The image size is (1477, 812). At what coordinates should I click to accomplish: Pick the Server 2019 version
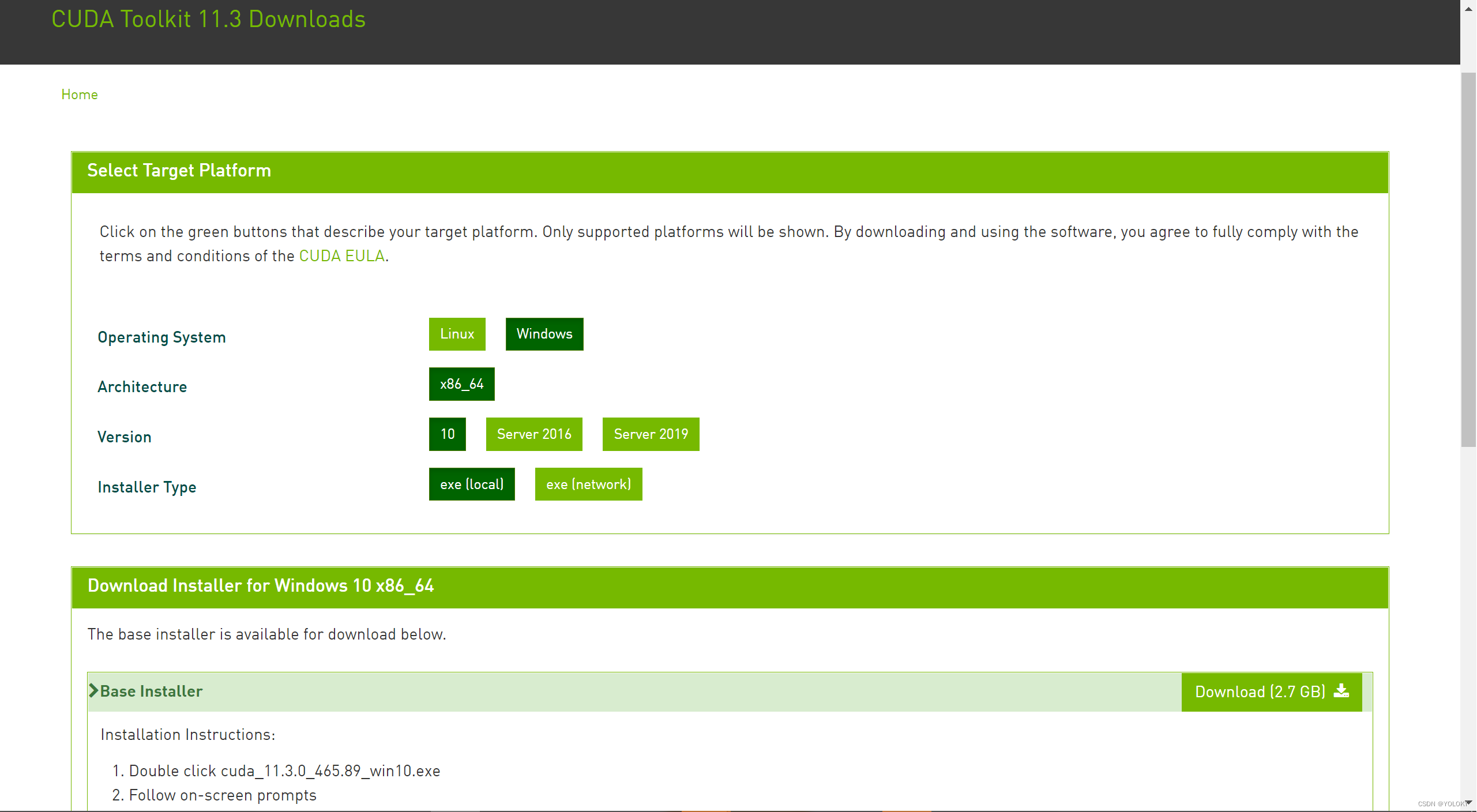(651, 434)
